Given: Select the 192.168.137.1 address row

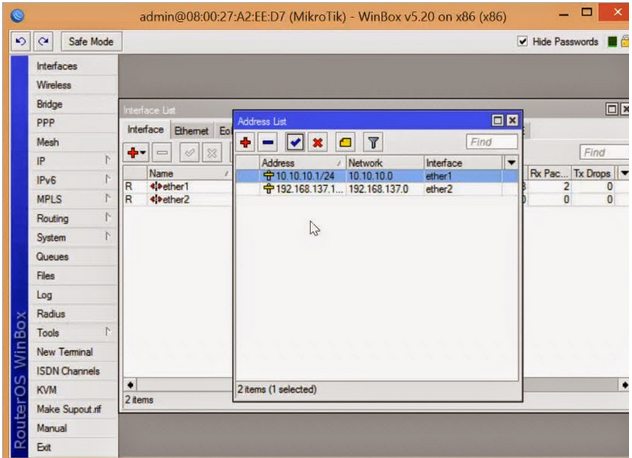Looking at the screenshot, I should click(377, 189).
